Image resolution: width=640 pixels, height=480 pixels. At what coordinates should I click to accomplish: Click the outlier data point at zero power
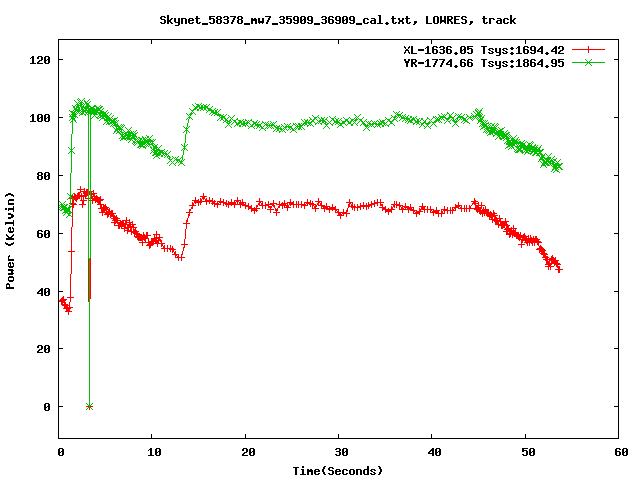(89, 407)
